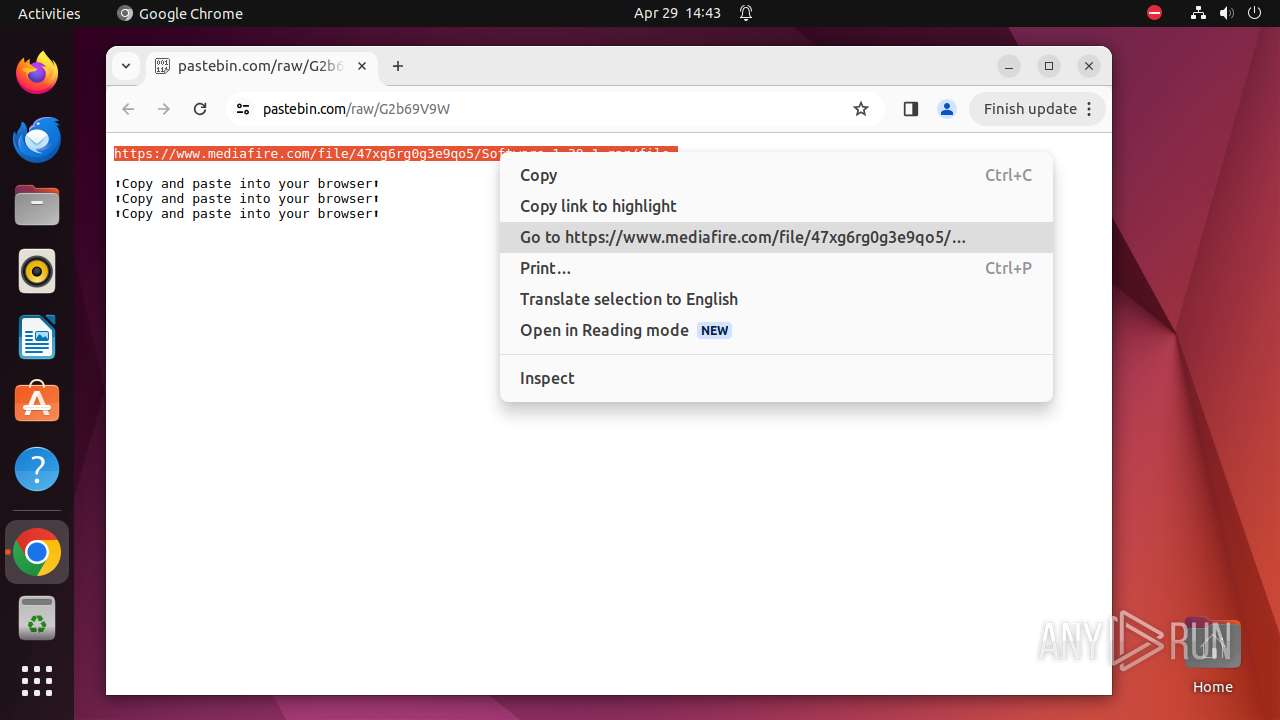Click the Chrome back arrow
The width and height of the screenshot is (1280, 720).
pyautogui.click(x=128, y=109)
